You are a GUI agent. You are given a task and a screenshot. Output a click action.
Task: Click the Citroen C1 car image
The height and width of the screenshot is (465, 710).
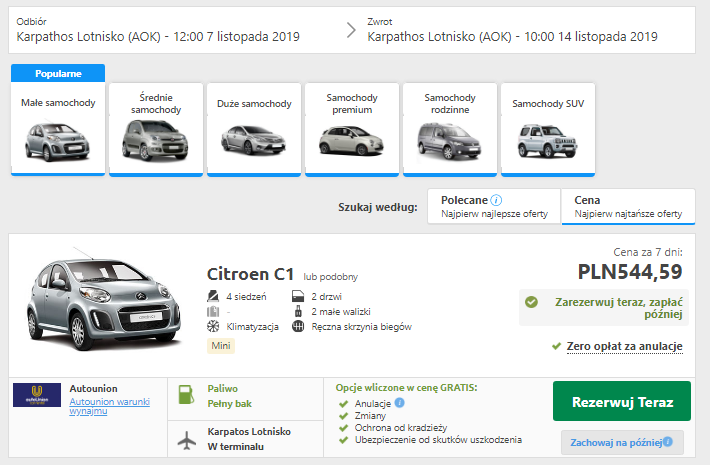pyautogui.click(x=103, y=300)
